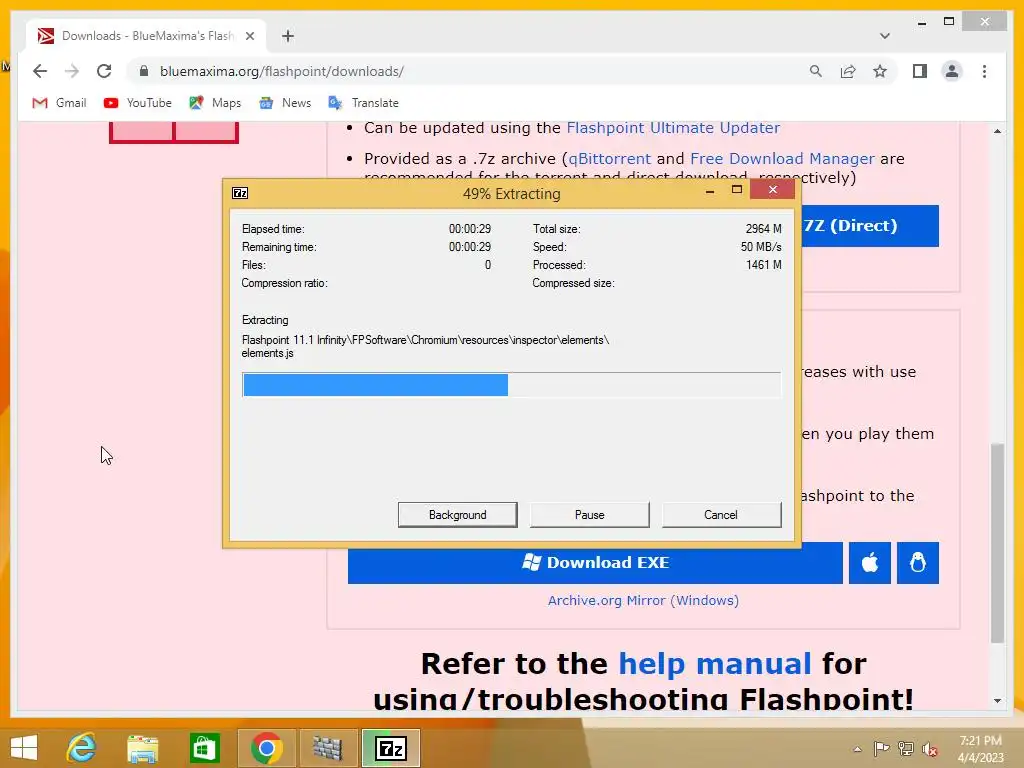
Task: Open the Free Download Manager link
Action: 782,159
